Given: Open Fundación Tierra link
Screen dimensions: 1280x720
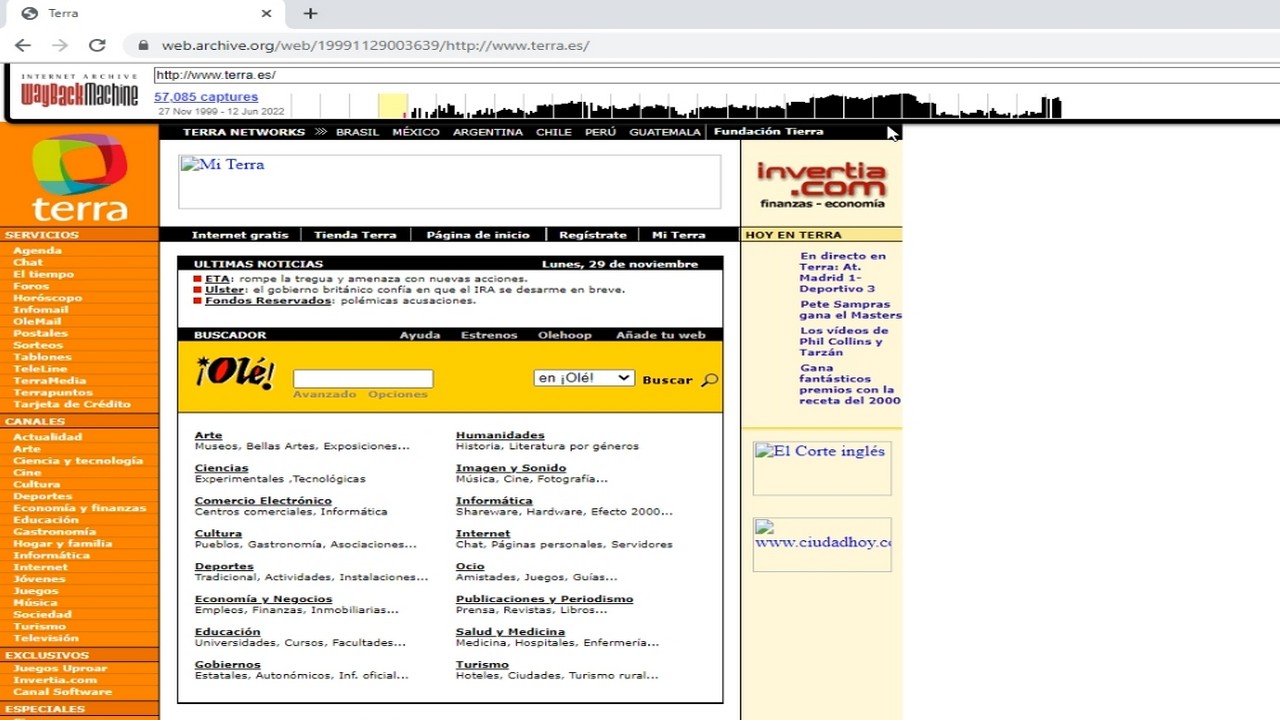Looking at the screenshot, I should click(x=769, y=132).
